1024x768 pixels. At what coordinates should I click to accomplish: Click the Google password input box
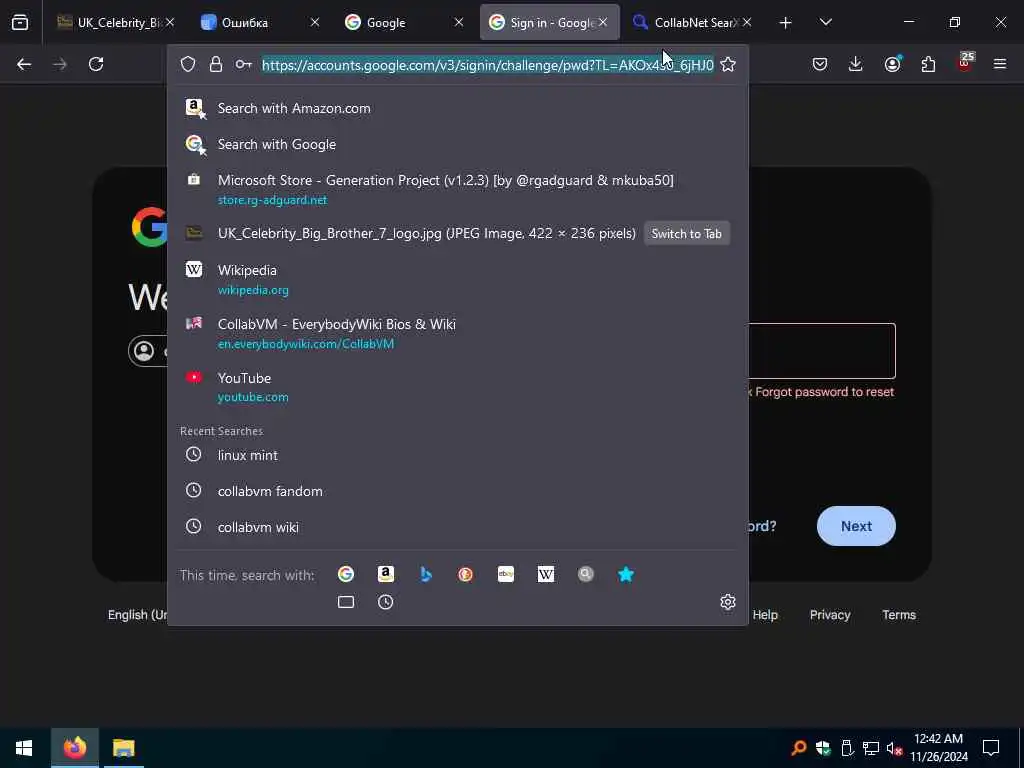[822, 351]
